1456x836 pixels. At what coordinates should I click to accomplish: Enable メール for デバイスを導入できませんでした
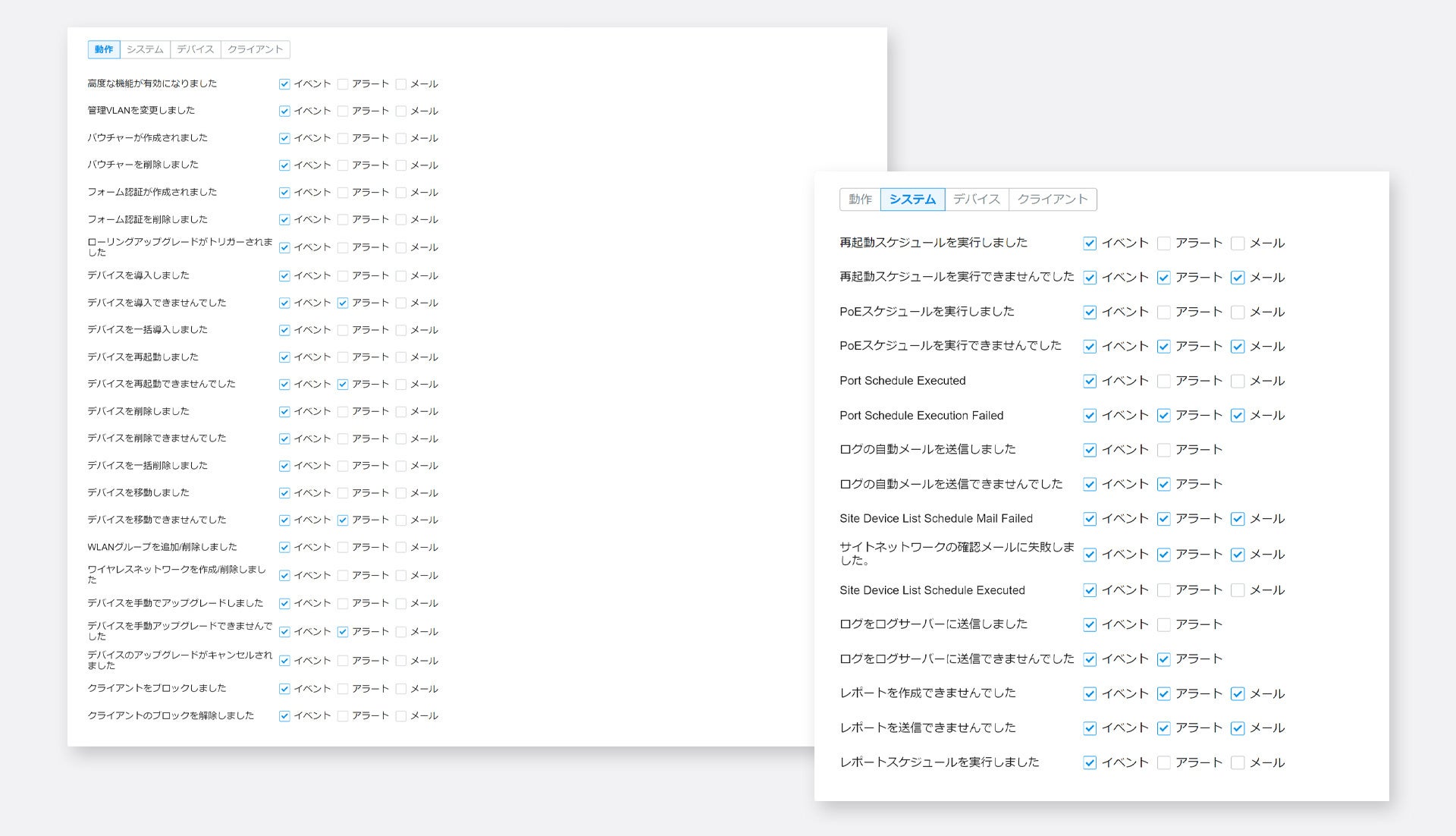401,303
